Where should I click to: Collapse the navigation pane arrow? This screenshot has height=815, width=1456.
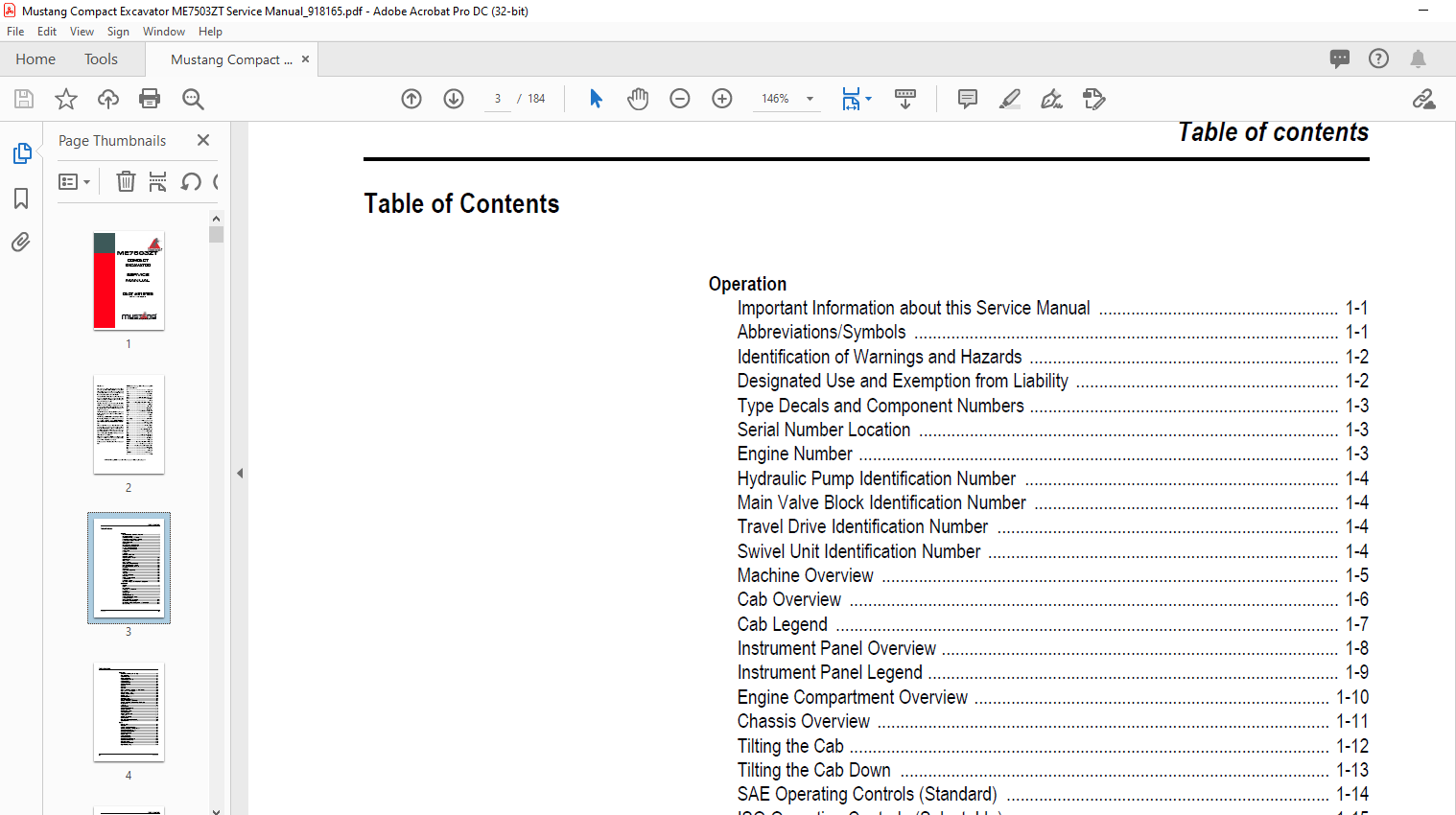(240, 473)
